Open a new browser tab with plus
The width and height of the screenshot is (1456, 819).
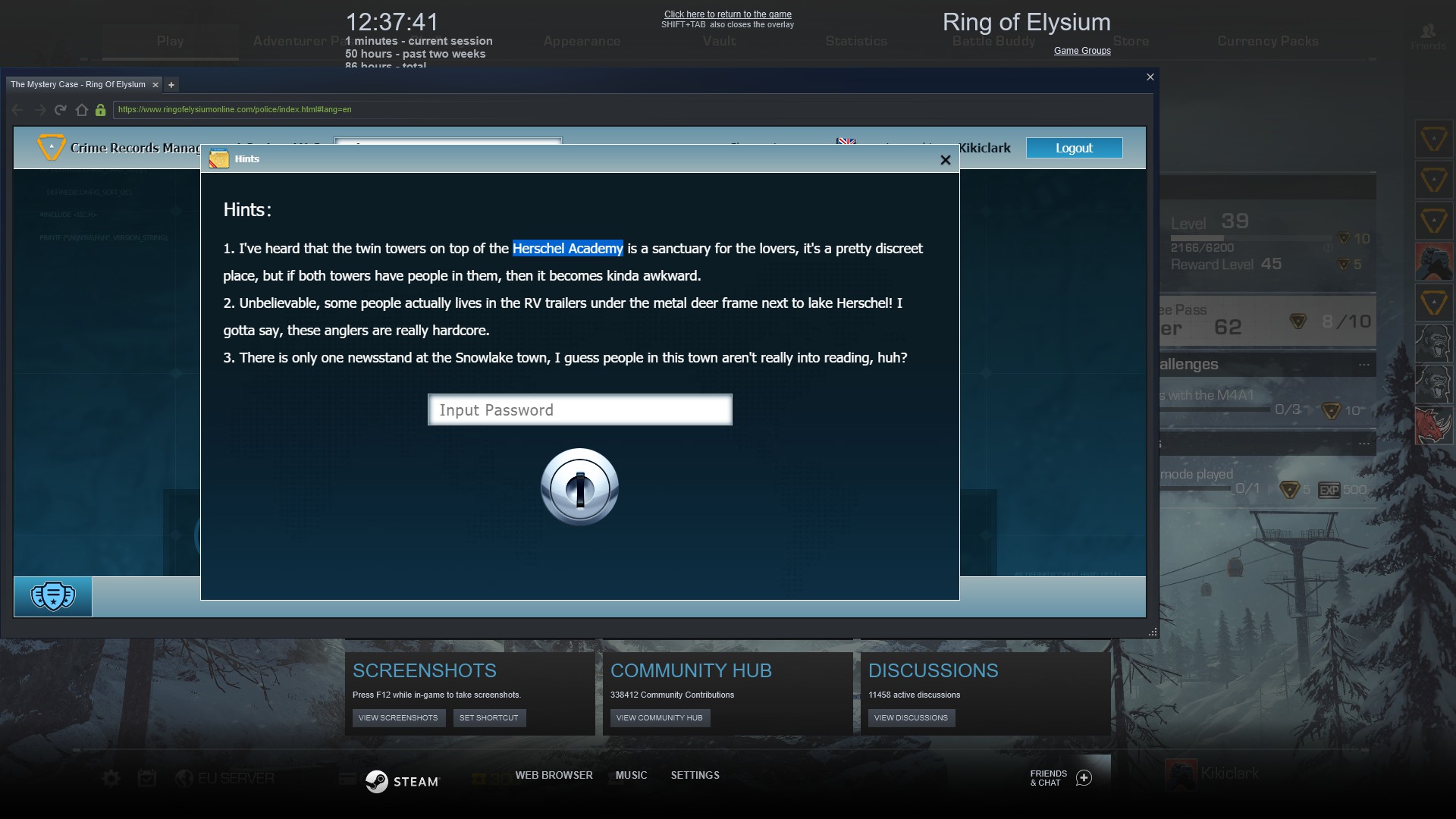[x=171, y=85]
